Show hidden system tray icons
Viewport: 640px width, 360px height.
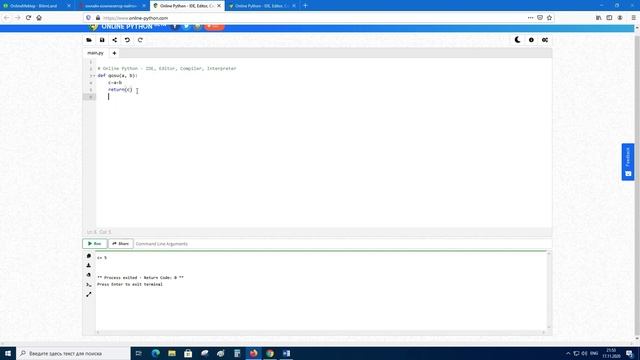(x=568, y=353)
